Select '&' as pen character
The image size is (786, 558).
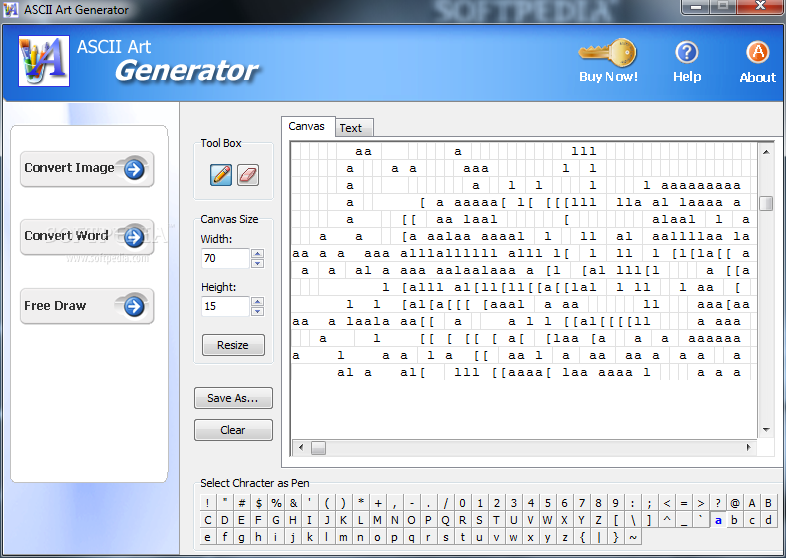tap(293, 503)
